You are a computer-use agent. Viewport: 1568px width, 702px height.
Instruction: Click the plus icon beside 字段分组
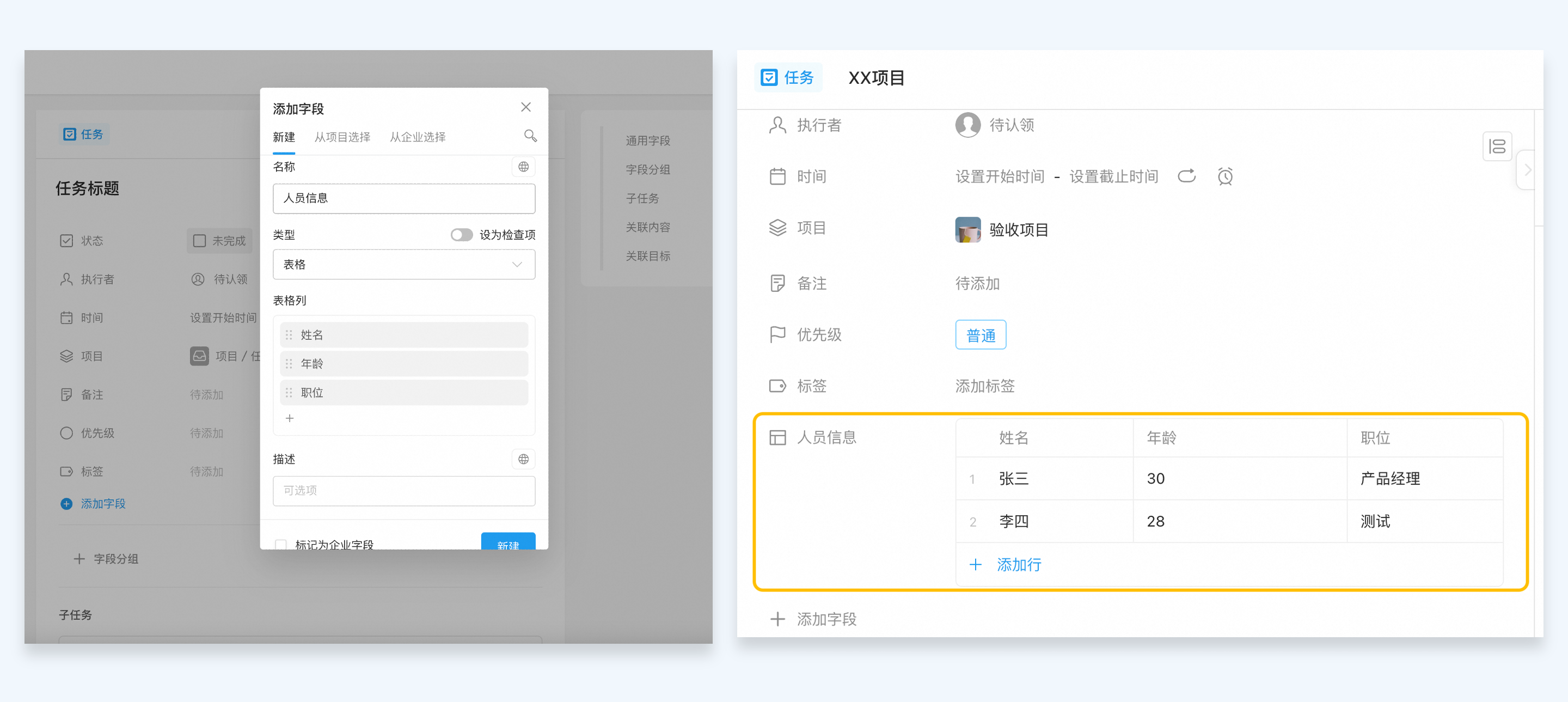pos(79,559)
